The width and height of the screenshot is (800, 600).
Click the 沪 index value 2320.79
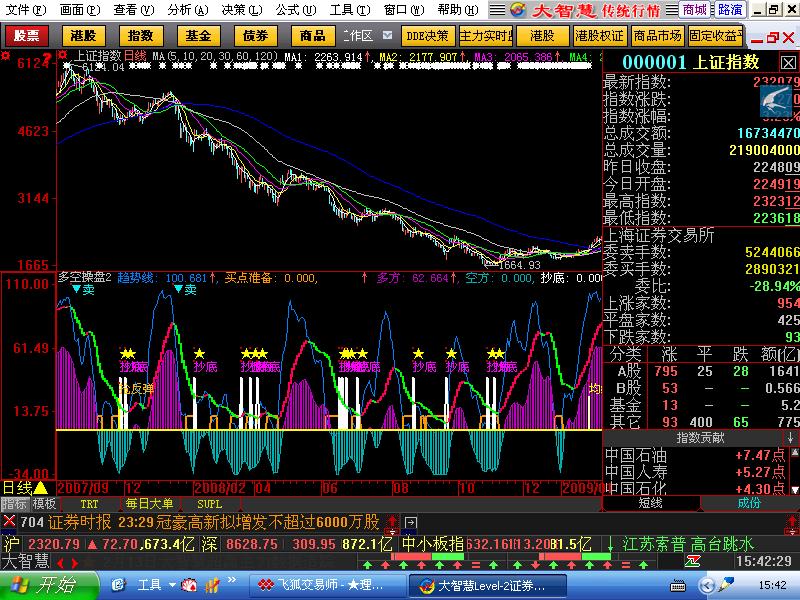[53, 544]
